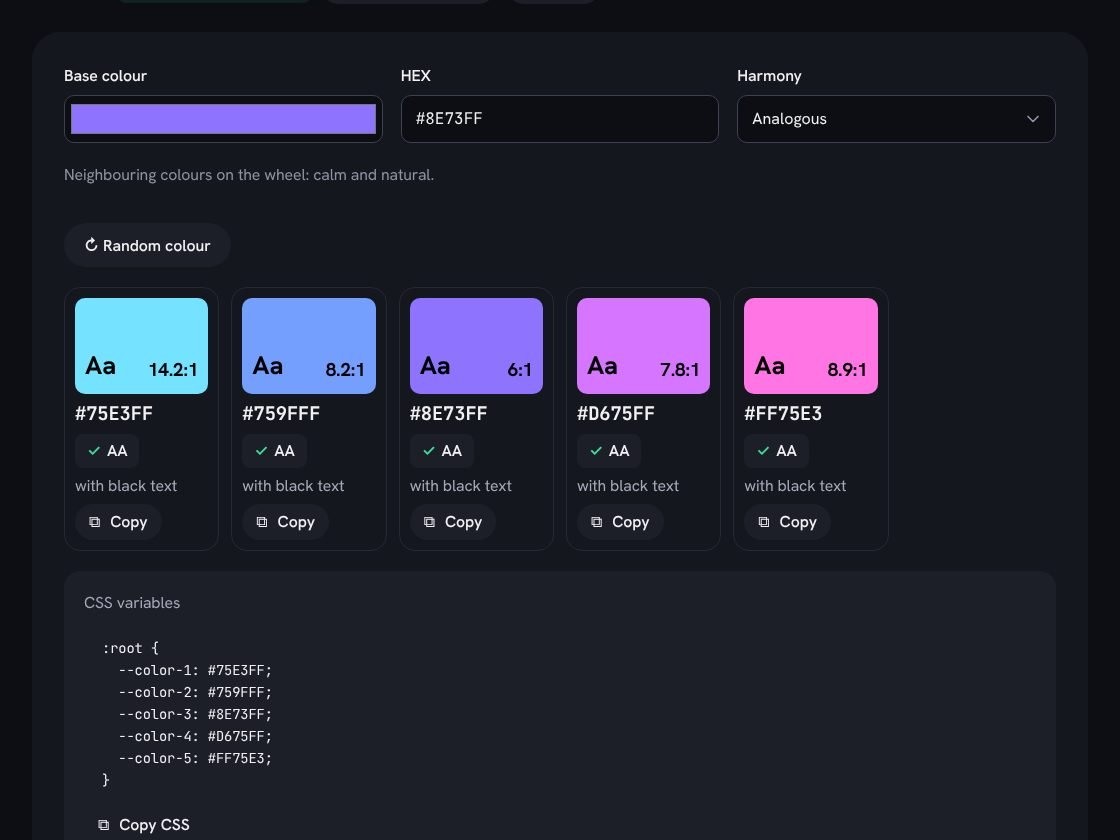Click the AA badge under #75E3FF
This screenshot has height=840, width=1120.
pos(107,451)
